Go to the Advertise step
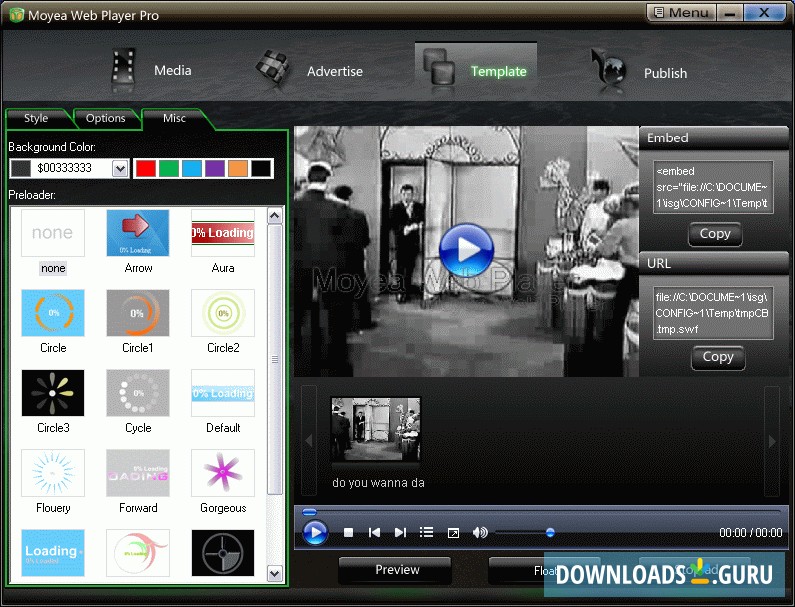 (x=309, y=71)
